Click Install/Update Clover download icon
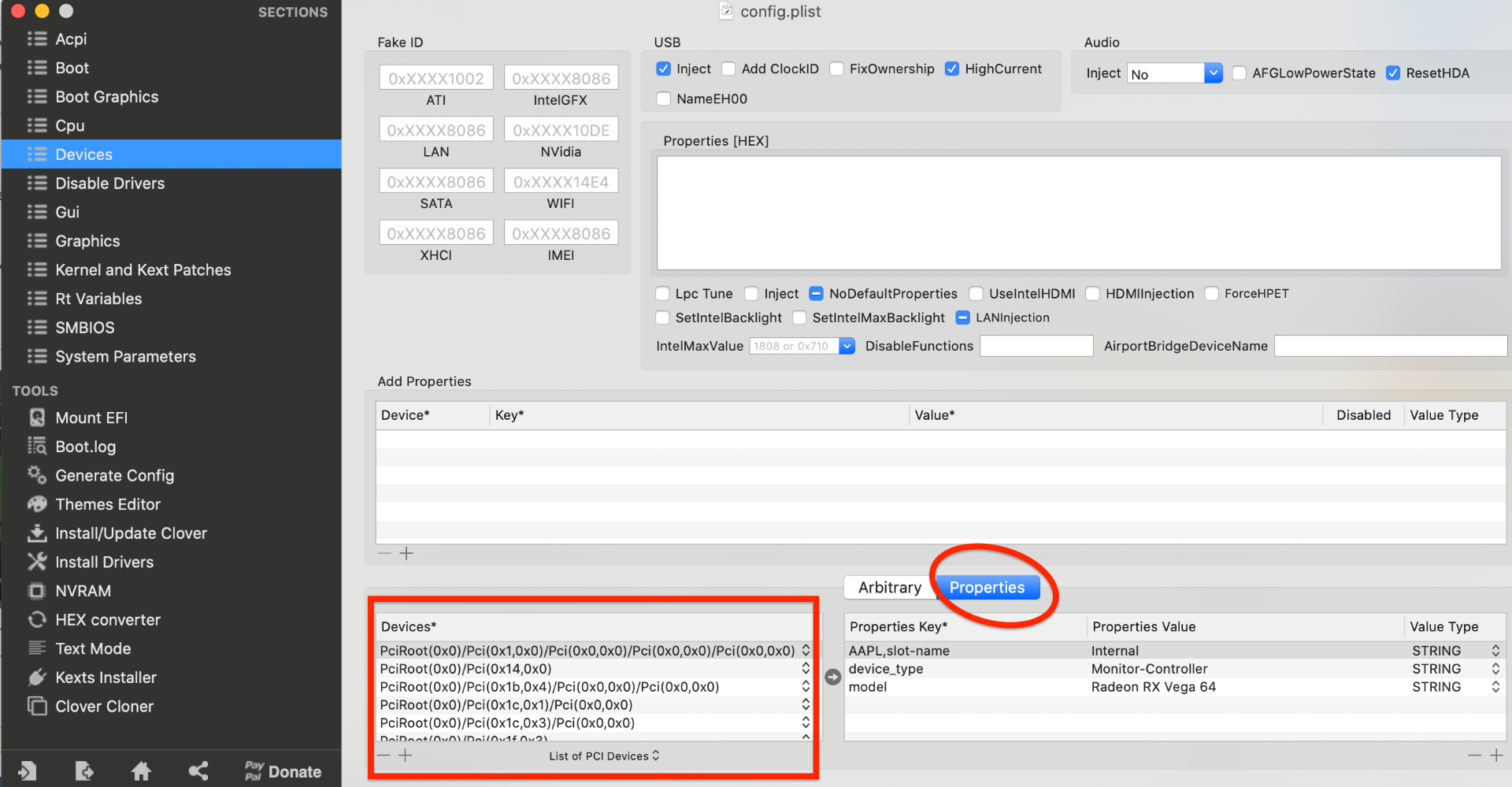Viewport: 1512px width, 787px height. (37, 533)
